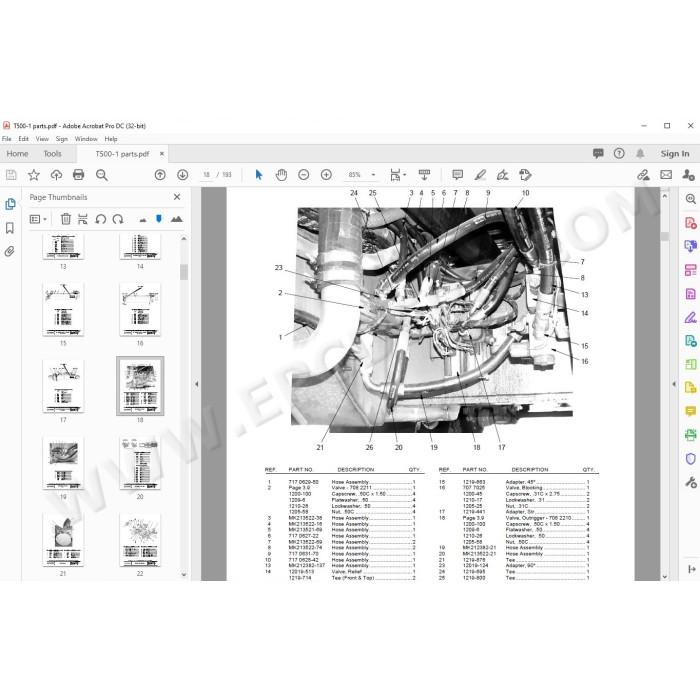Open the Attachments paperclip panel

10,251
